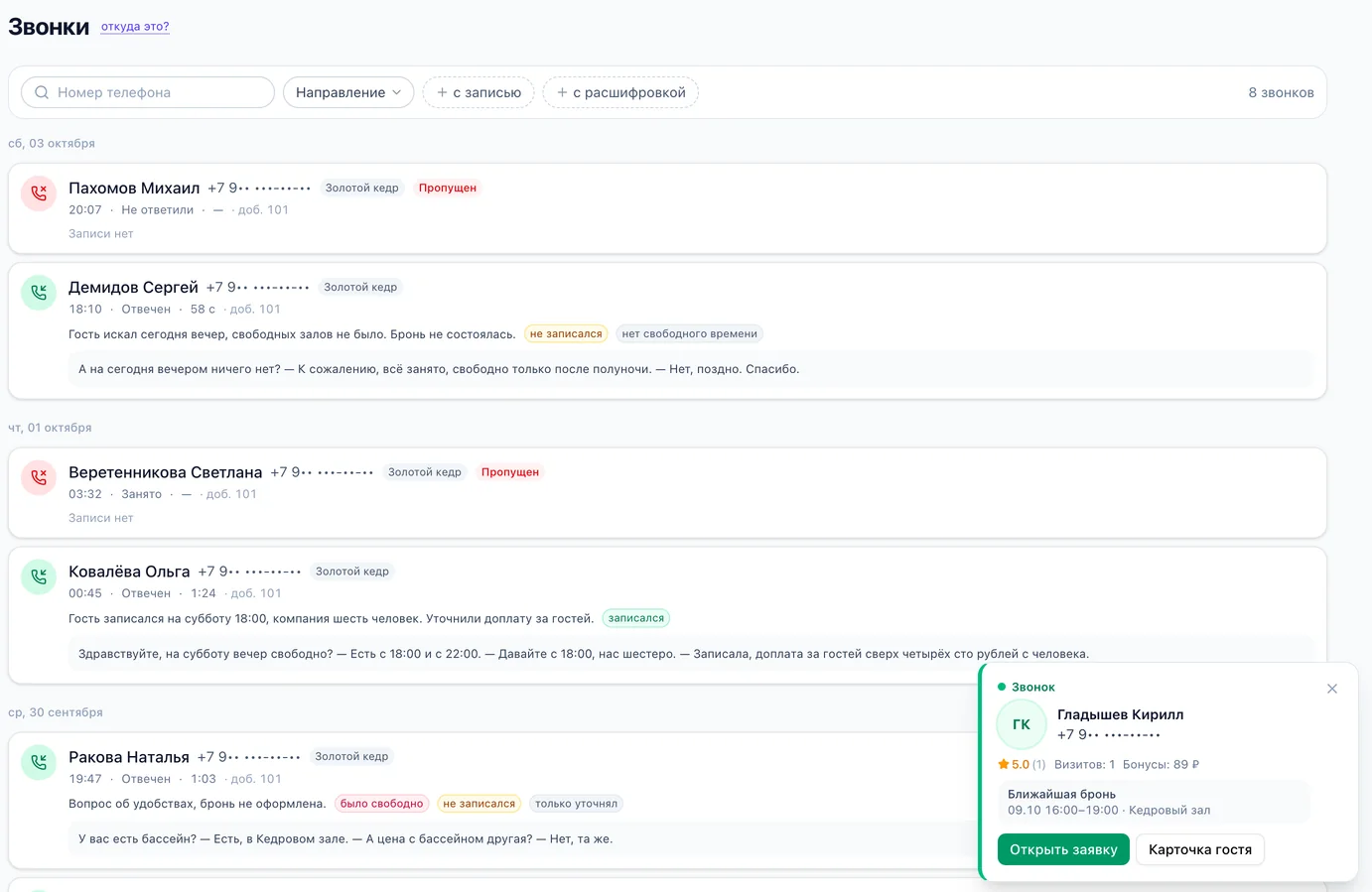The height and width of the screenshot is (892, 1372).
Task: Click Золотой кедр badge next to Ковалёва Ольга
Action: (x=352, y=572)
